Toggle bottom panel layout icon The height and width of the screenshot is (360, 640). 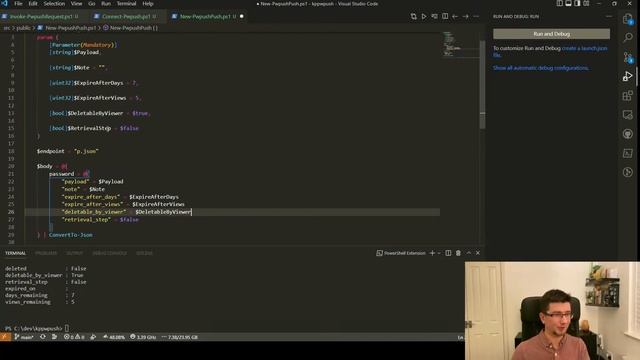(568, 3)
